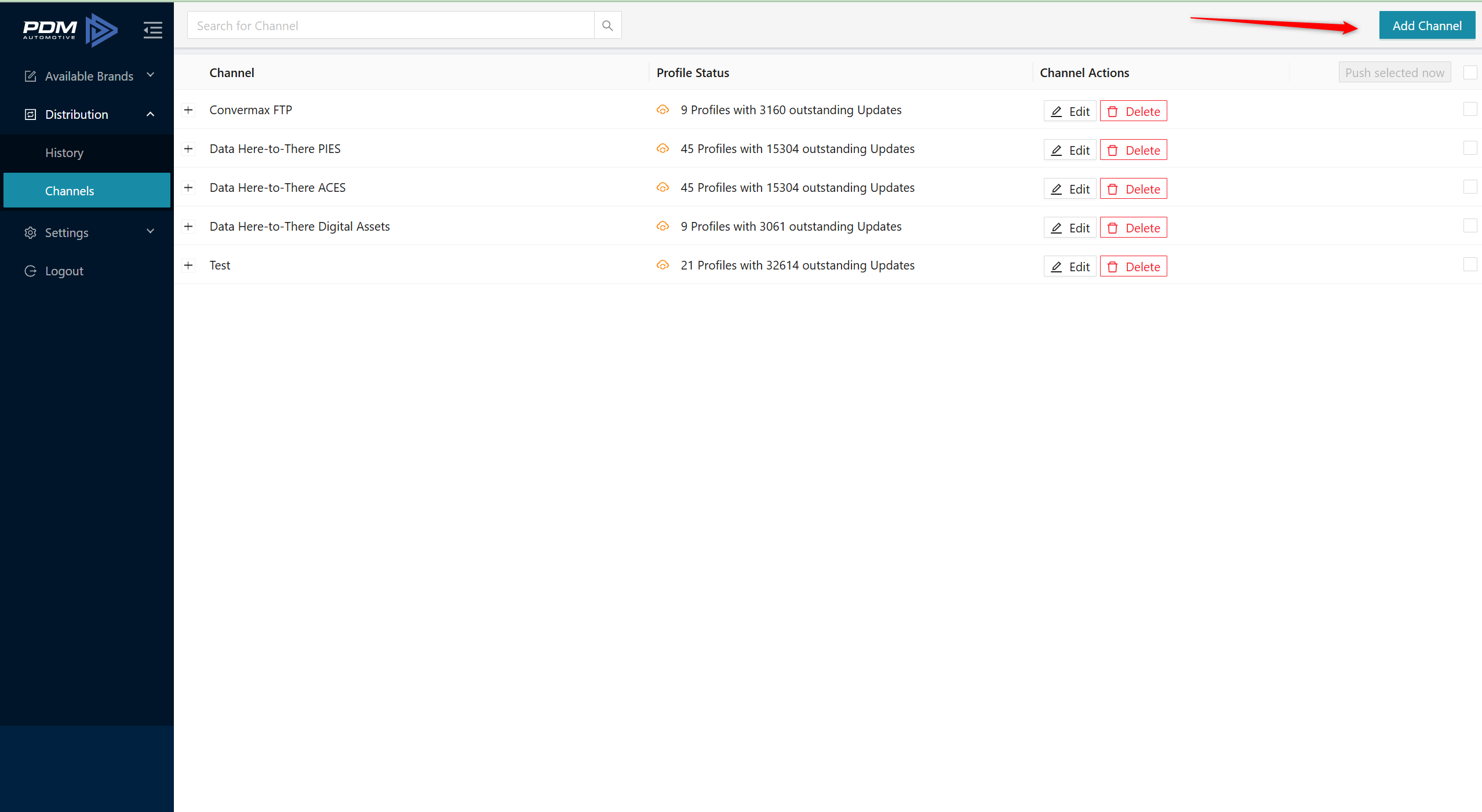
Task: Click the Available Brands edit icon
Action: tap(30, 76)
